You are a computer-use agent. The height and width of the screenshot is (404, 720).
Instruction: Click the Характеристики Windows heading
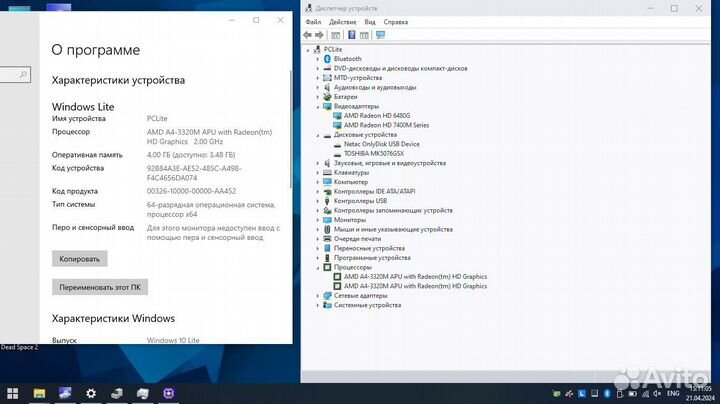113,318
